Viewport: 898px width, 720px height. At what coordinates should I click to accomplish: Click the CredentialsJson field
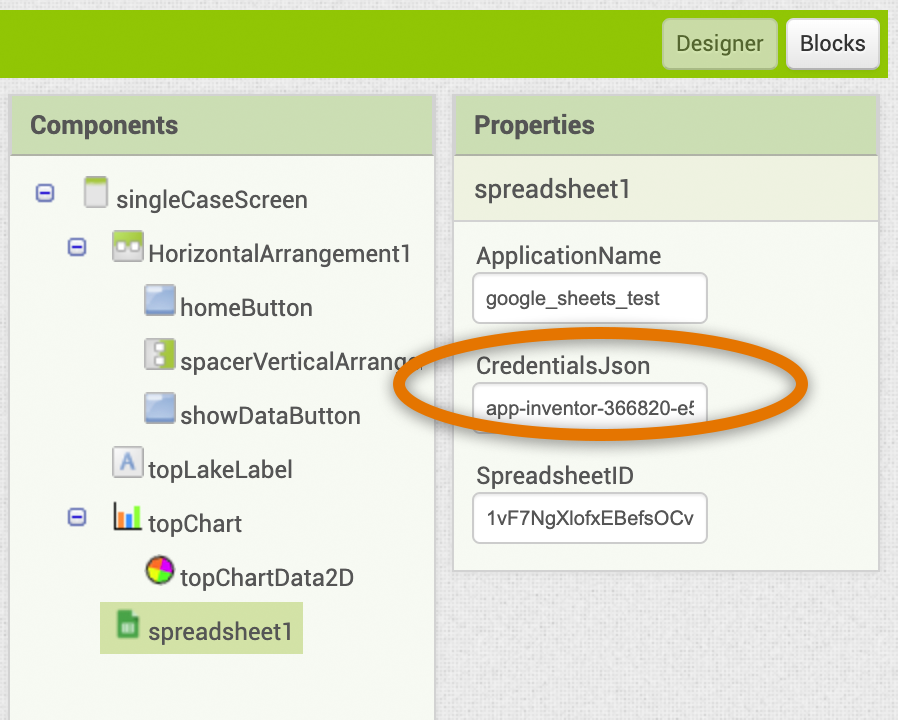coord(590,408)
